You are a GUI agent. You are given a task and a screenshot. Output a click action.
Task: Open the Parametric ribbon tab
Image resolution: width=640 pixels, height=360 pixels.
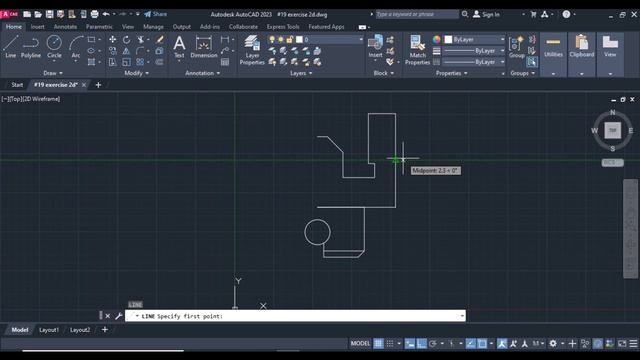99,27
